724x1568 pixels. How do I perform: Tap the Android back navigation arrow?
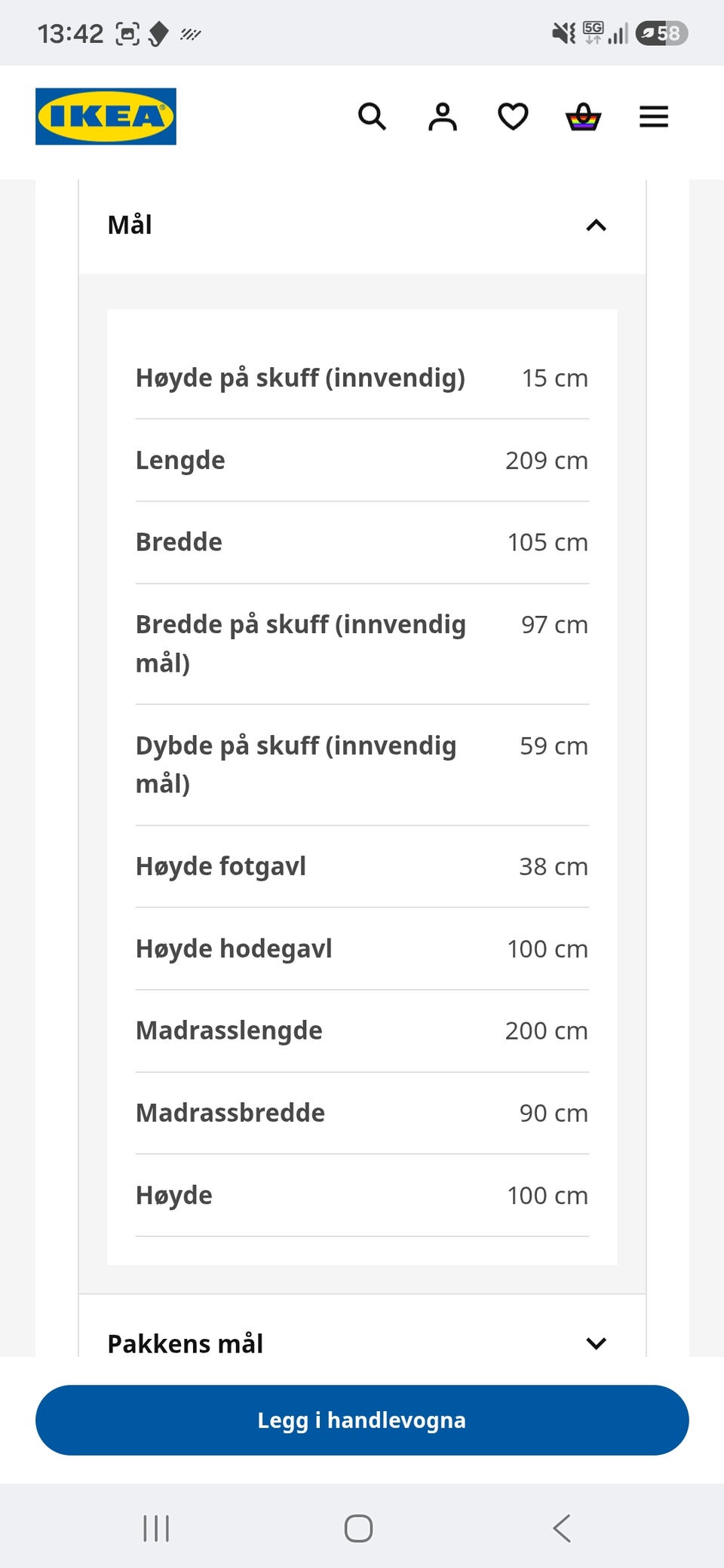coord(562,1528)
